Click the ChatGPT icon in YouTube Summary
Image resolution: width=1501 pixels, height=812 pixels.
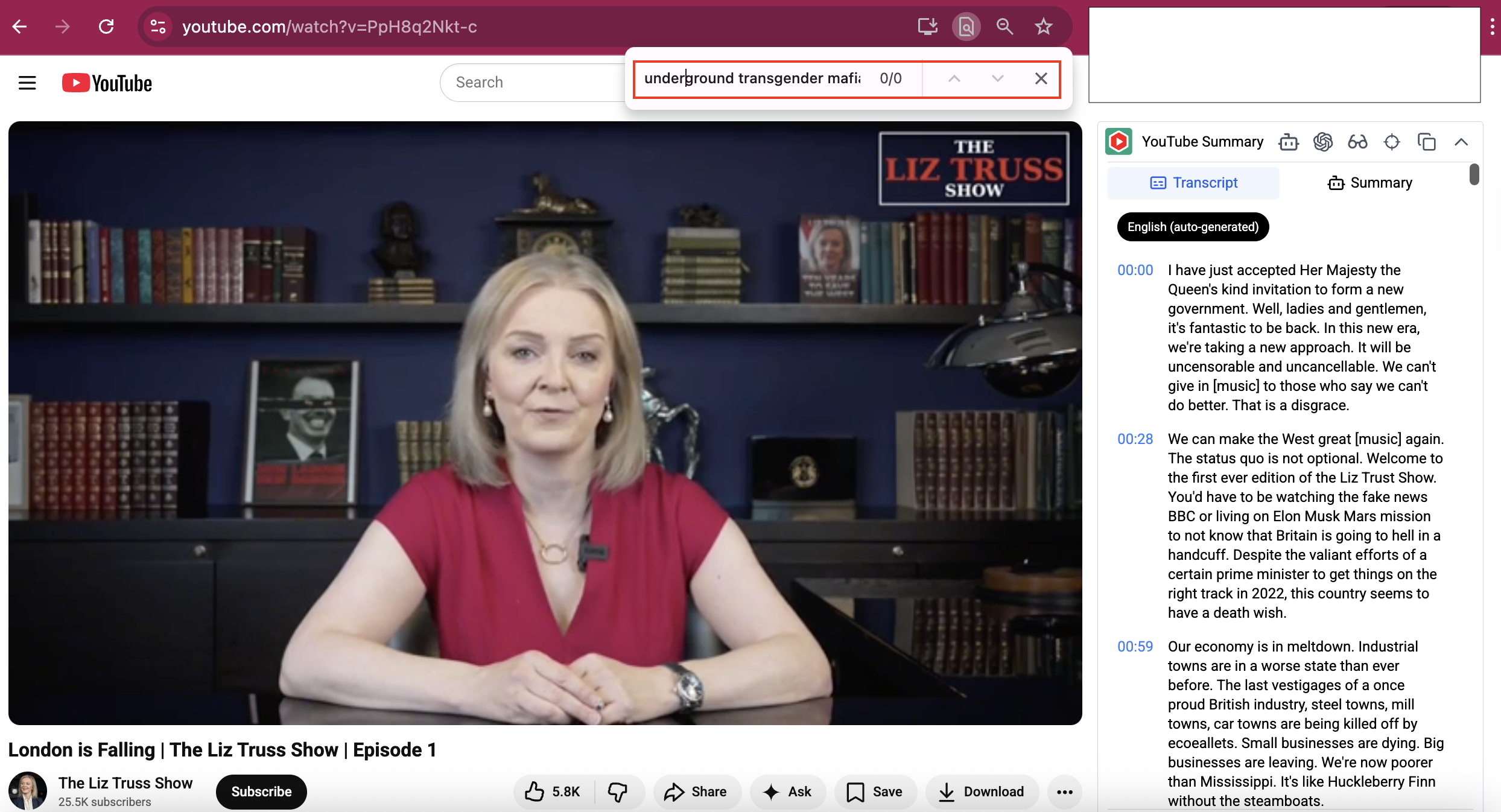1322,142
